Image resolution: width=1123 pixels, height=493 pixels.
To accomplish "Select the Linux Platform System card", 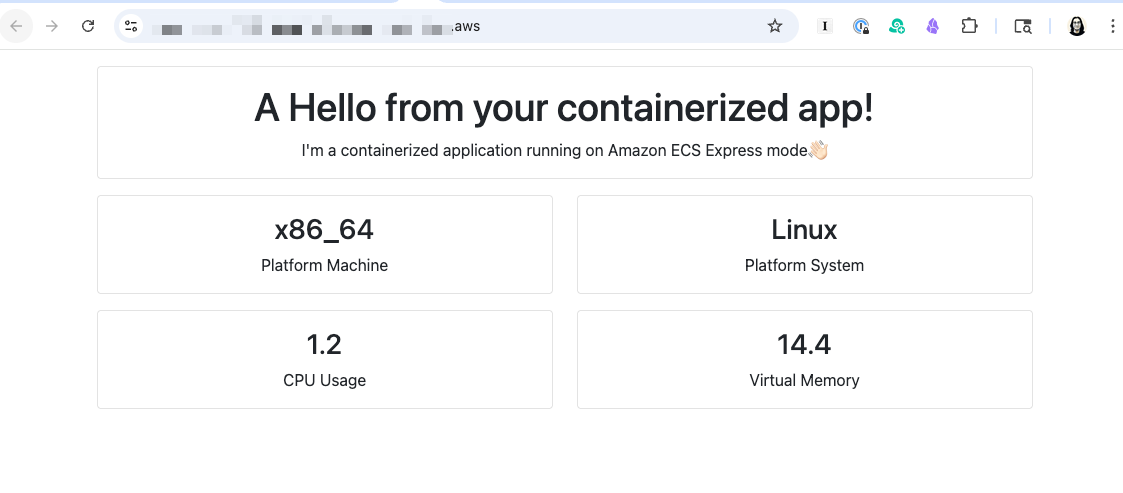I will coord(804,244).
